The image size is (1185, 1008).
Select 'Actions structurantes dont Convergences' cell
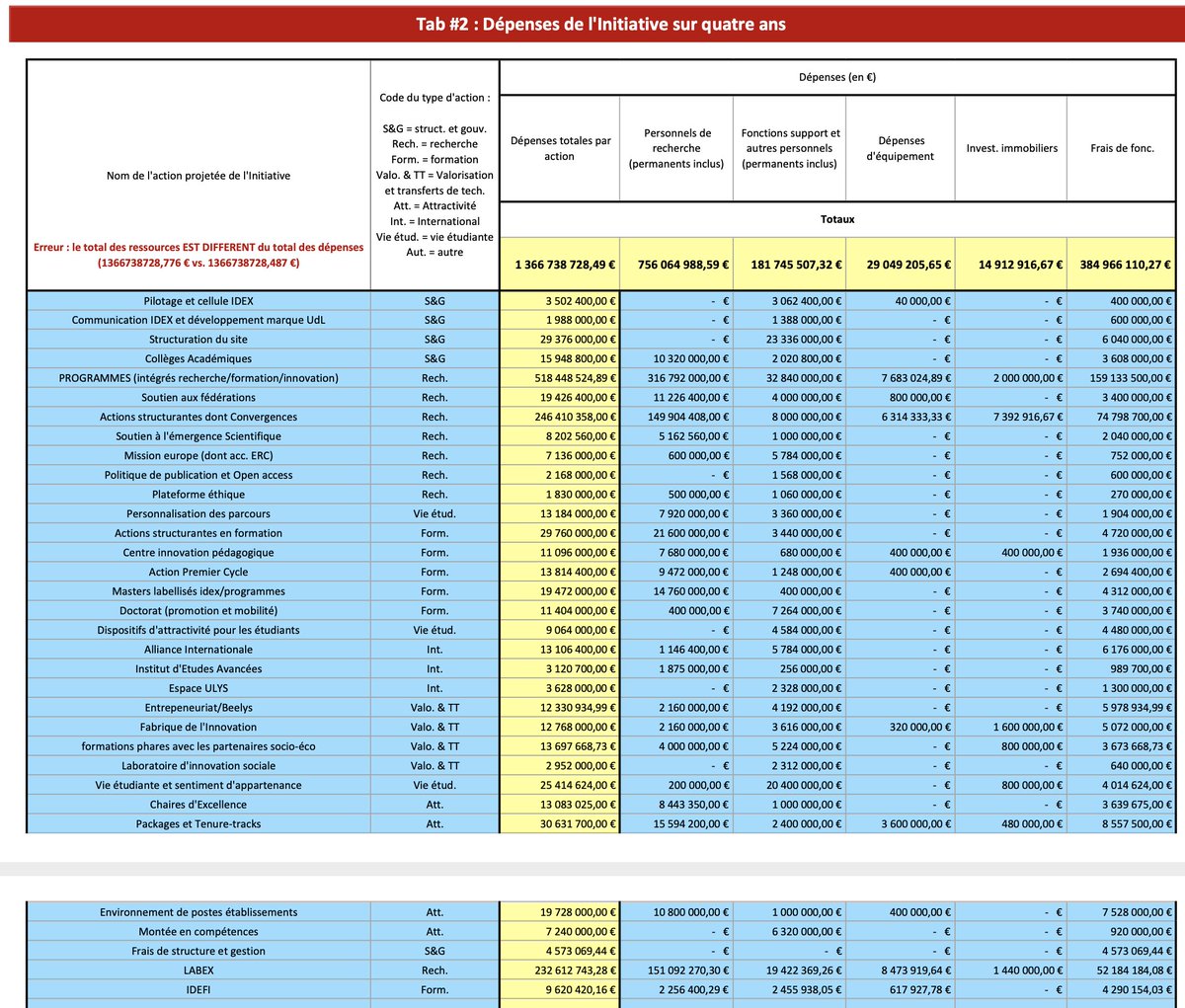click(x=198, y=417)
